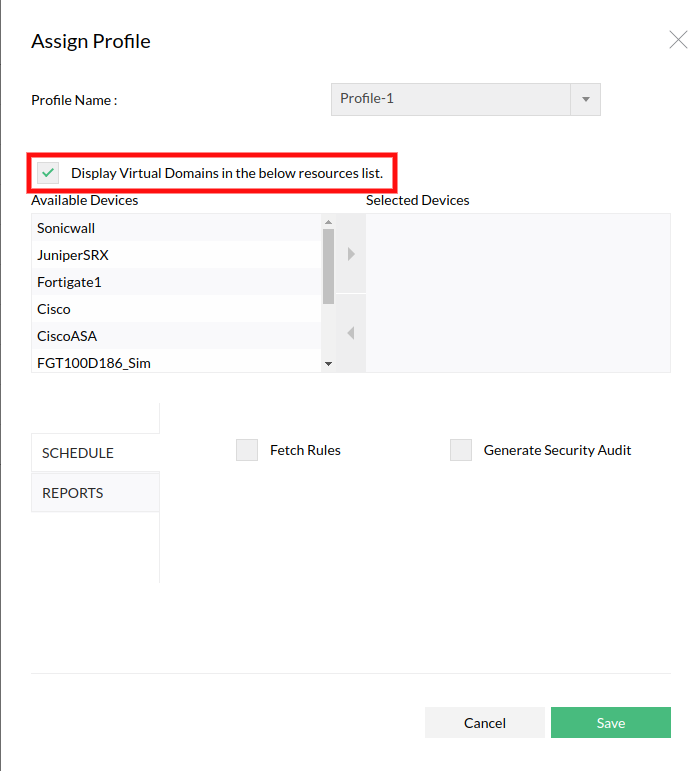
Task: Click the left arrow to remove device
Action: tap(351, 333)
